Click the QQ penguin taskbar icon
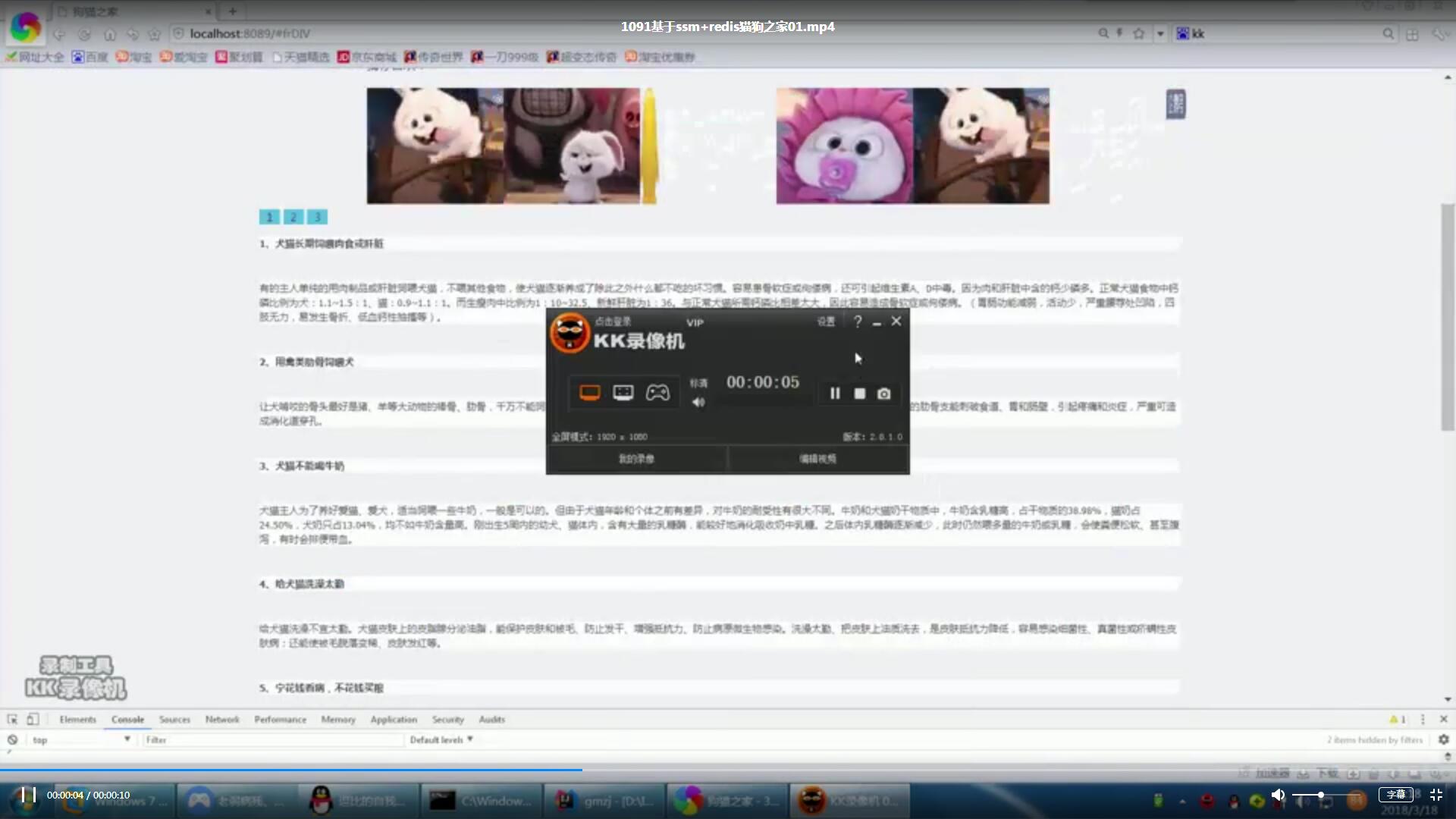Viewport: 1456px width, 819px height. coord(322,801)
